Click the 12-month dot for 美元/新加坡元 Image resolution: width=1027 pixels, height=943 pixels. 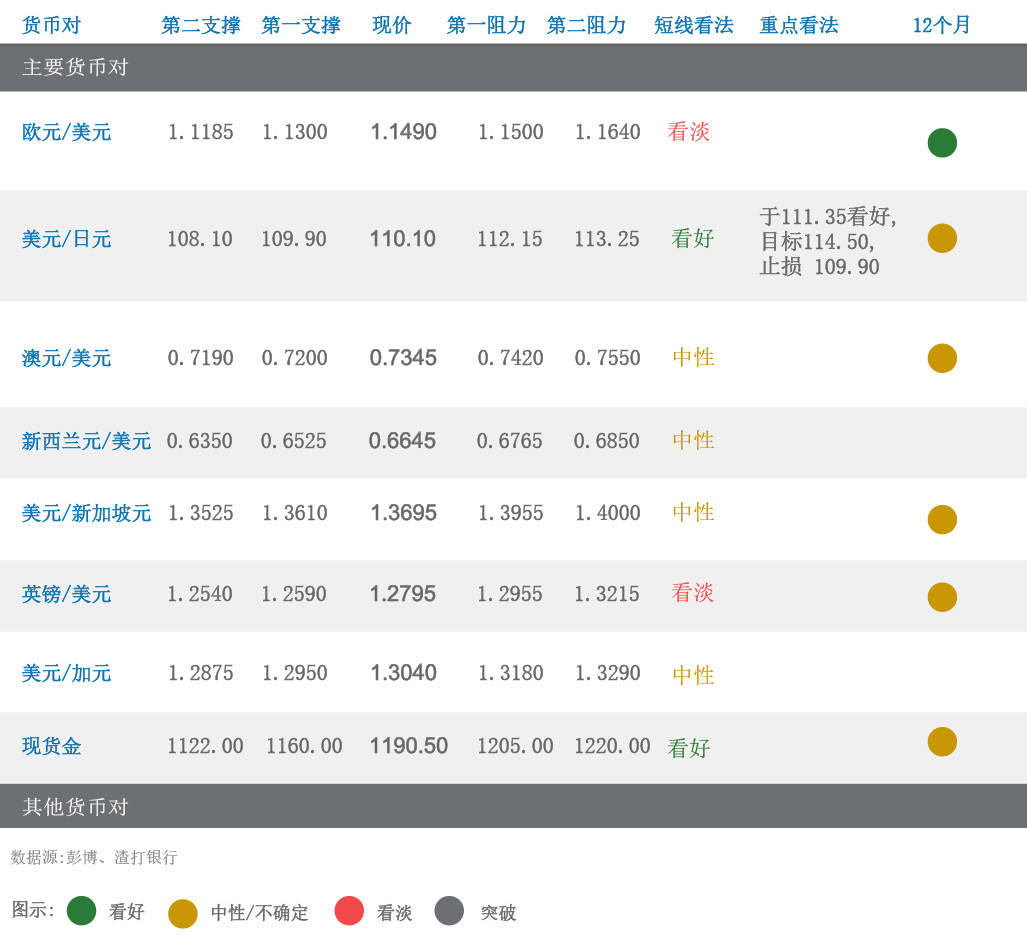[x=942, y=519]
